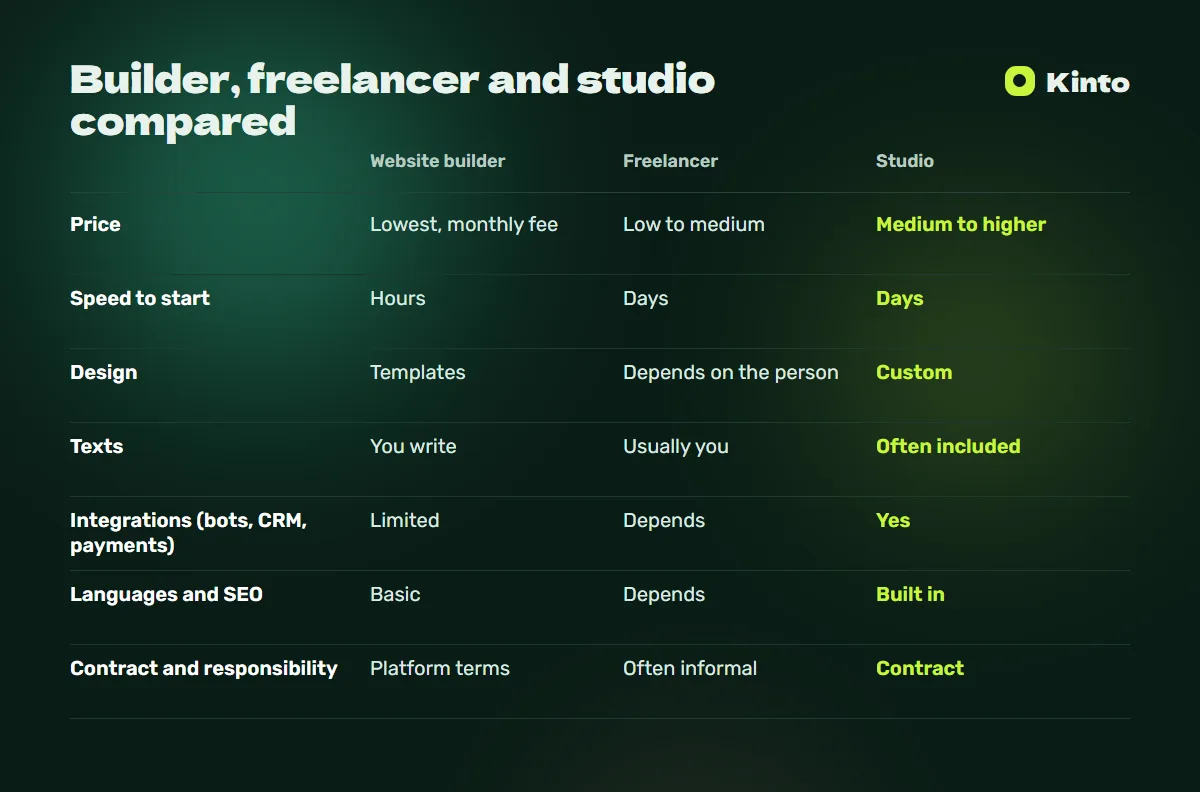The width and height of the screenshot is (1200, 792).
Task: Select the 'Templates' cell
Action: (x=418, y=373)
